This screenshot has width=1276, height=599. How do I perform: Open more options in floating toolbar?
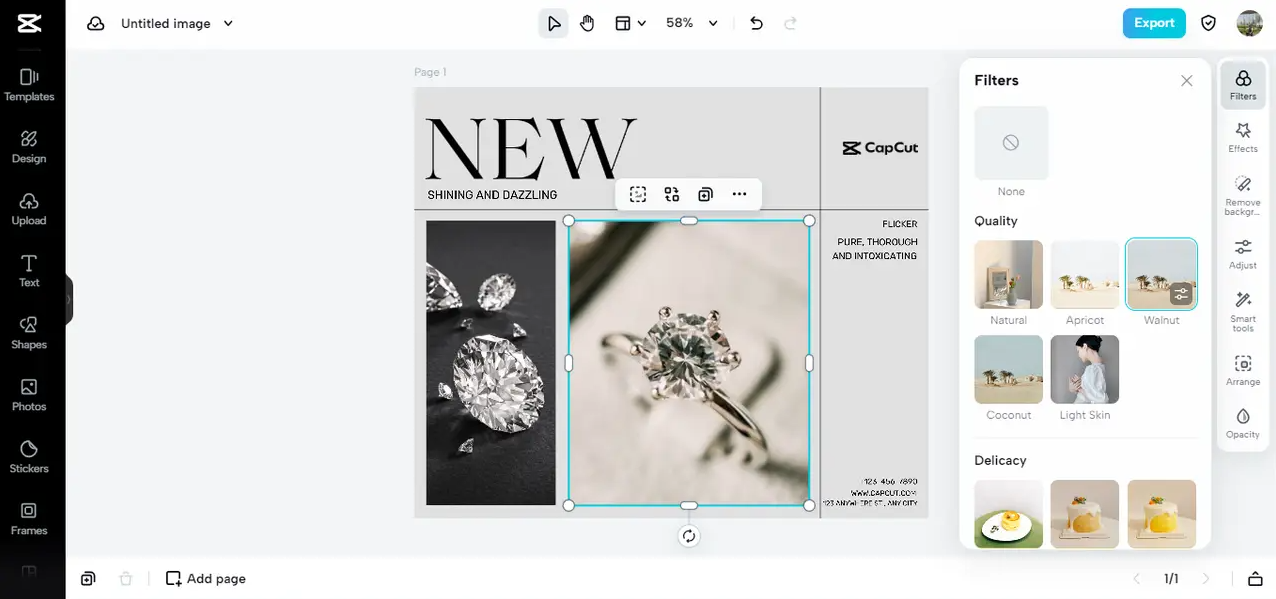click(x=739, y=194)
